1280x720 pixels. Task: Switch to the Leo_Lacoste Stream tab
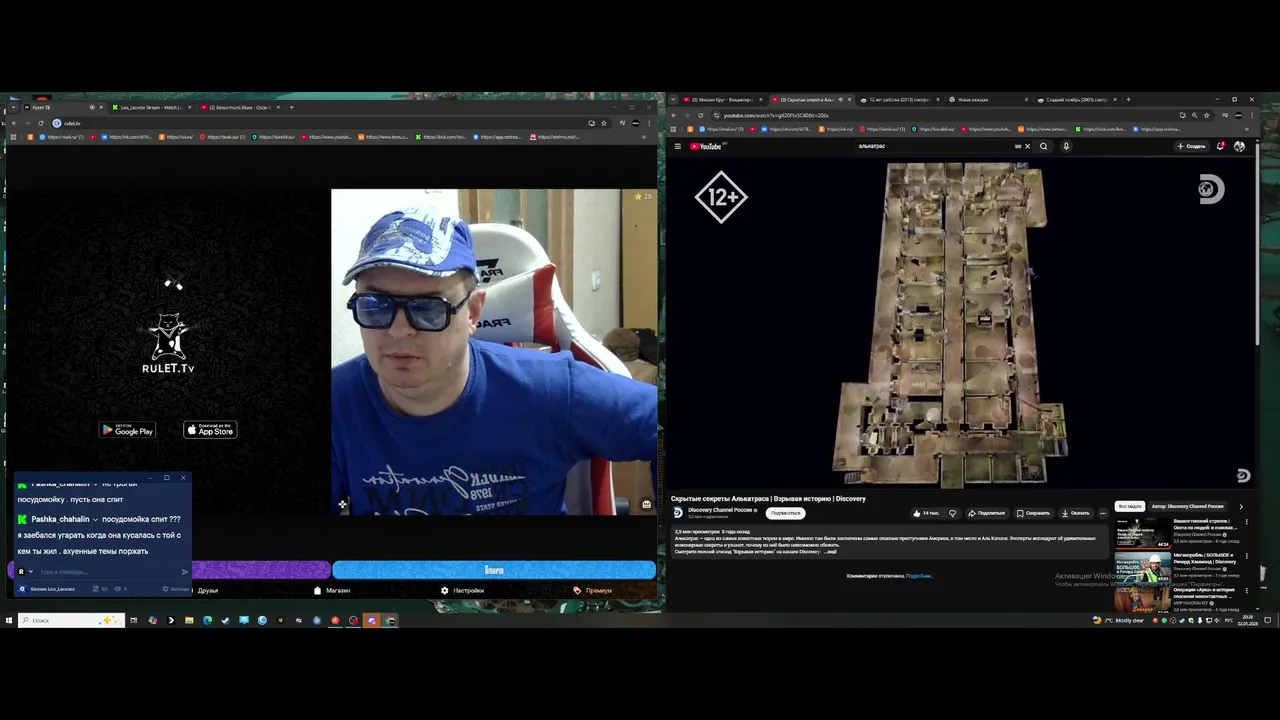(x=153, y=107)
